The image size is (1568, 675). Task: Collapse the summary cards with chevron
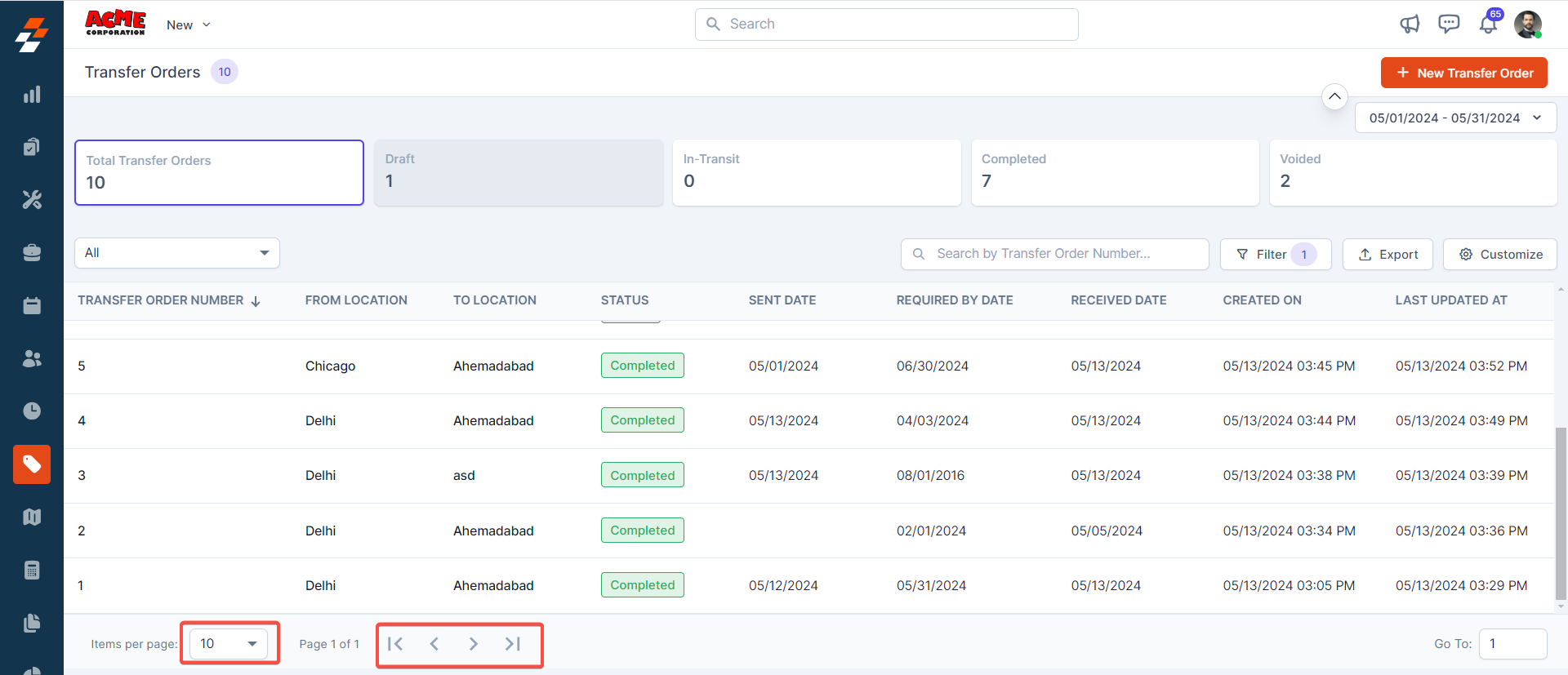(x=1334, y=96)
